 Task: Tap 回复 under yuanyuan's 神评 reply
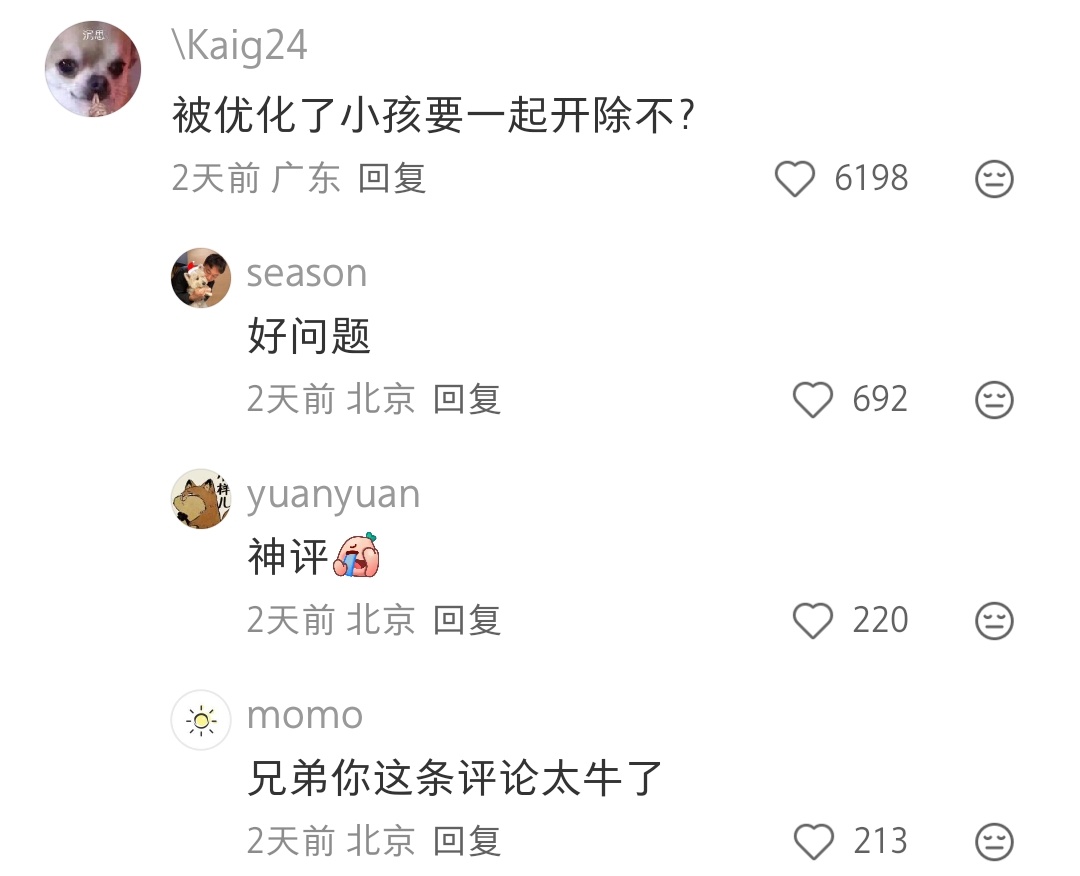point(467,620)
